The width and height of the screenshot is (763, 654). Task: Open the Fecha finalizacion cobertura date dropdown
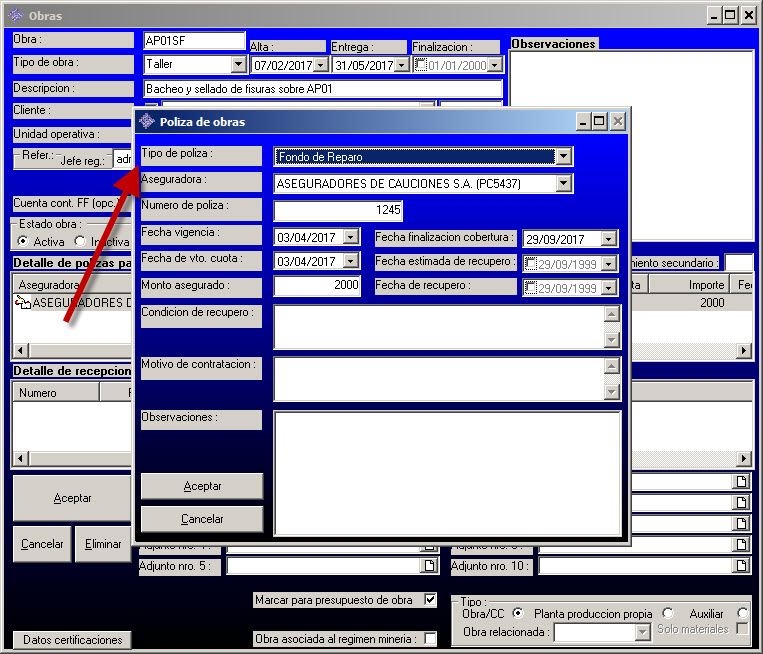coord(608,239)
